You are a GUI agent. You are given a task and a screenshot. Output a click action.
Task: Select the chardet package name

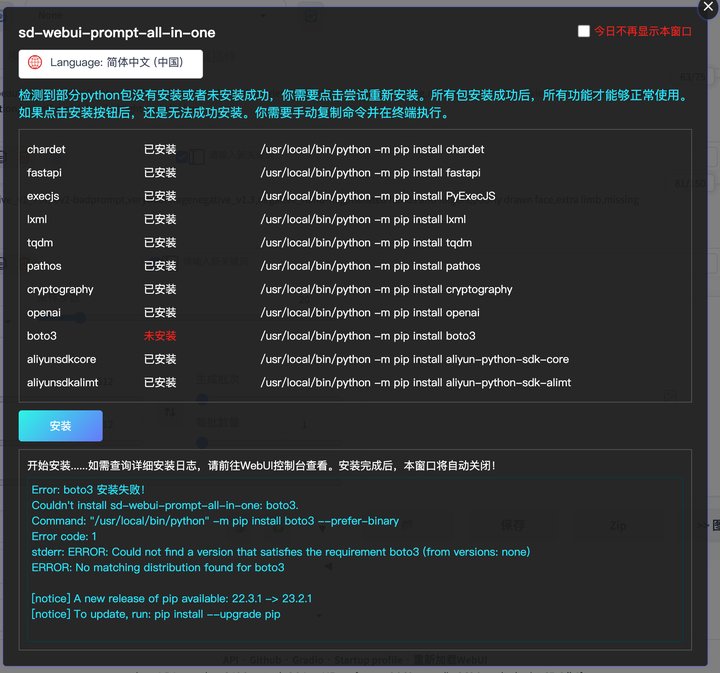pyautogui.click(x=46, y=150)
